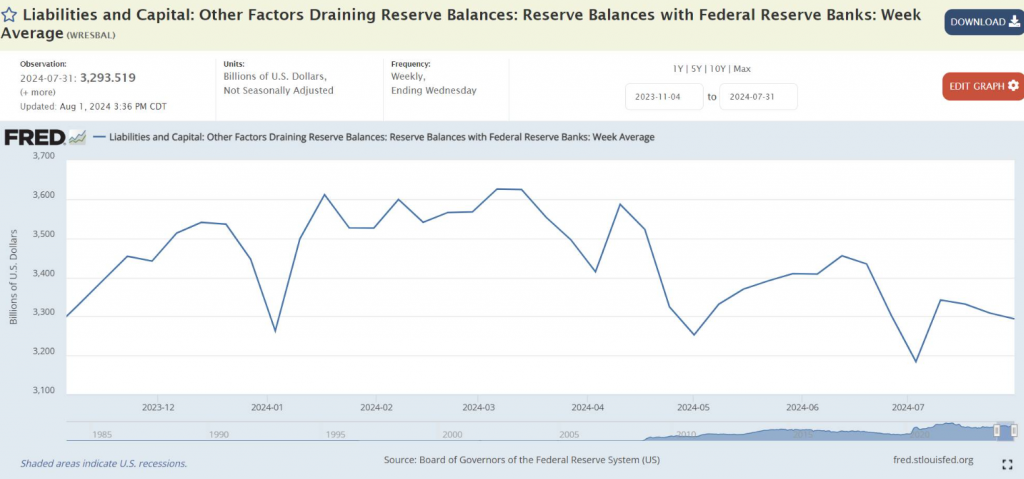Set range to 1Y
This screenshot has width=1024, height=479.
679,69
